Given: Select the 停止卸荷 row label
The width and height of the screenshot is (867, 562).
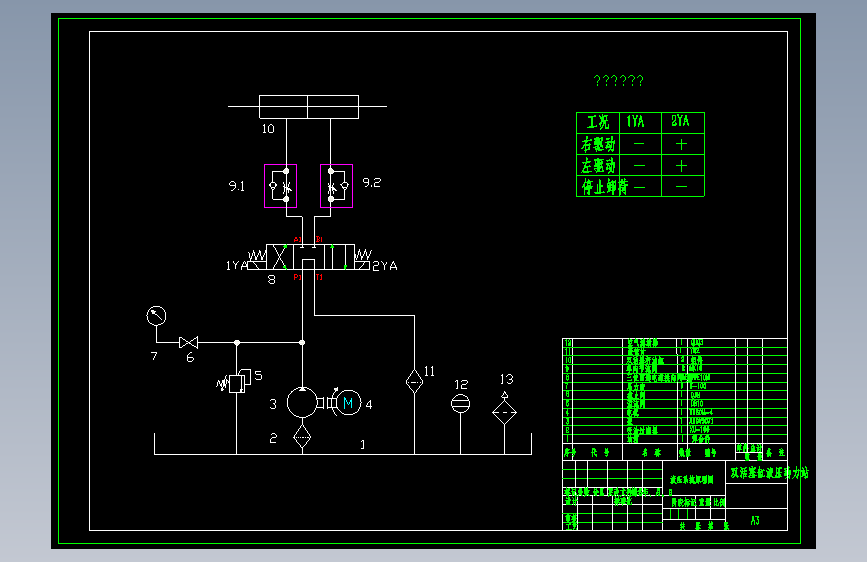Looking at the screenshot, I should pos(604,187).
